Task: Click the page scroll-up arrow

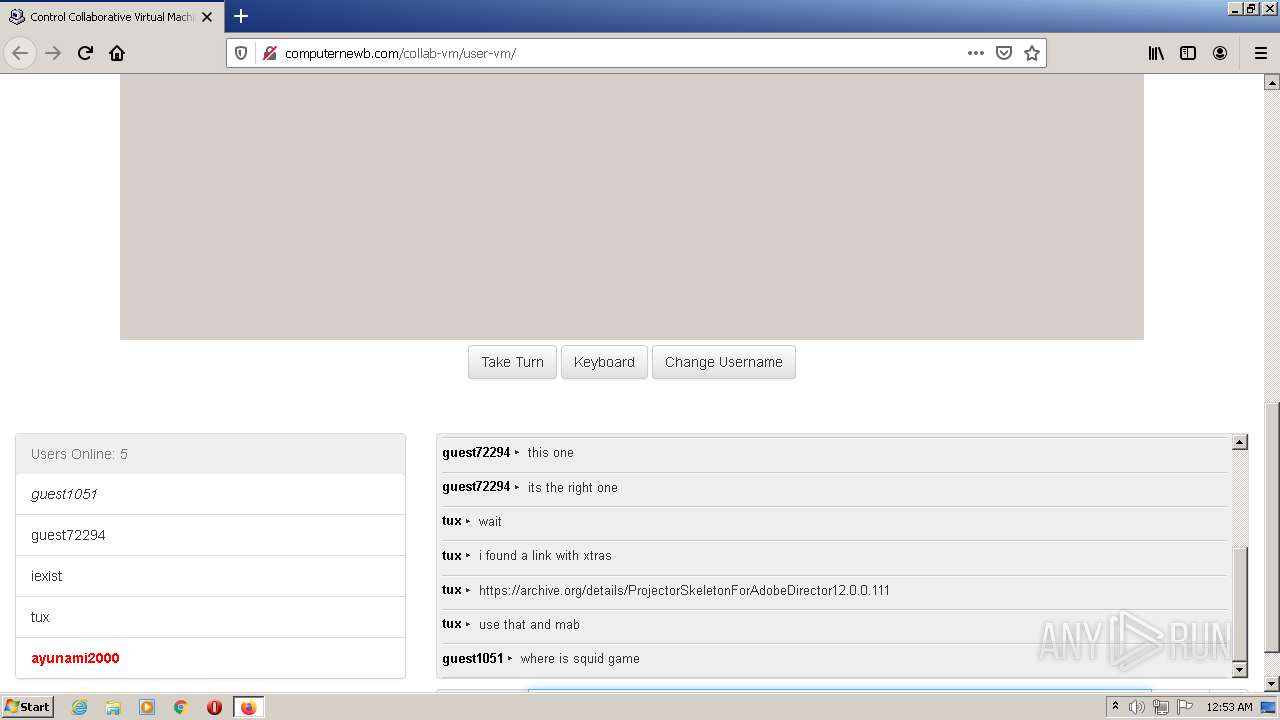Action: pos(1272,82)
